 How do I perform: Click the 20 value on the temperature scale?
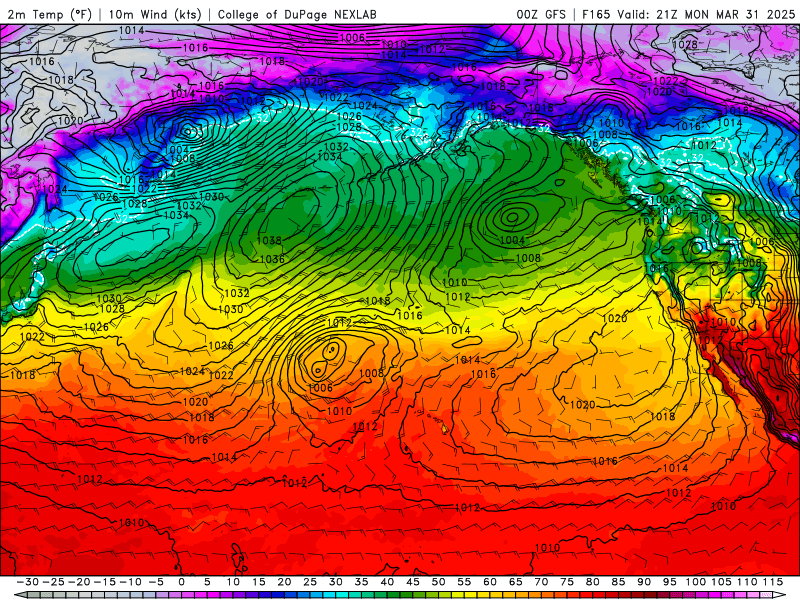284,582
